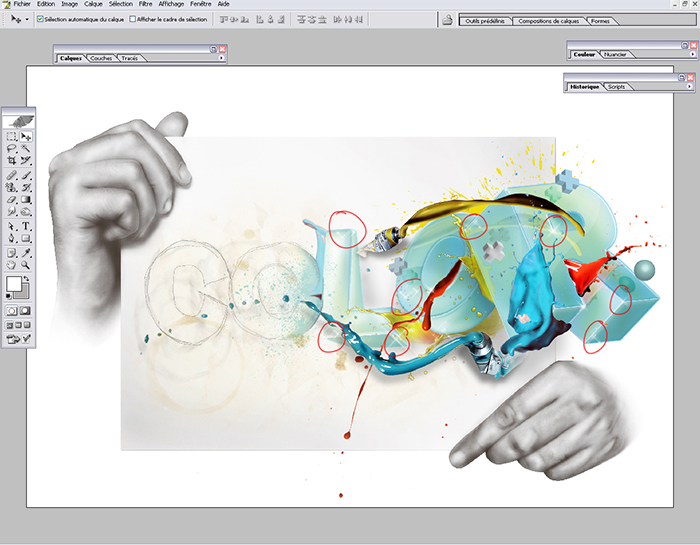This screenshot has width=700, height=545.
Task: Choose the Hand tool
Action: [x=12, y=267]
